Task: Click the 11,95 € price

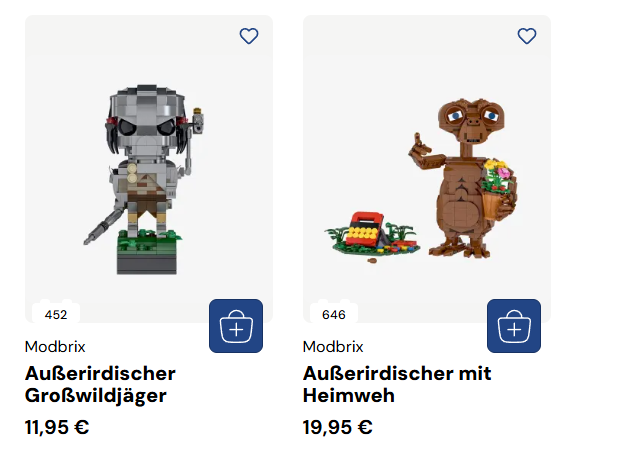Action: tap(57, 427)
